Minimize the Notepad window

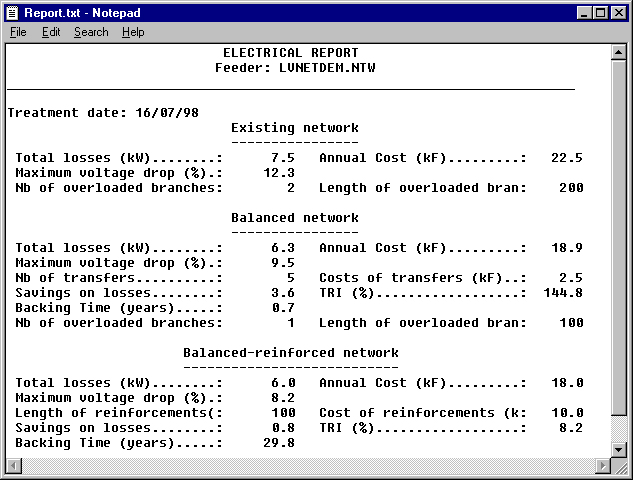(x=585, y=12)
